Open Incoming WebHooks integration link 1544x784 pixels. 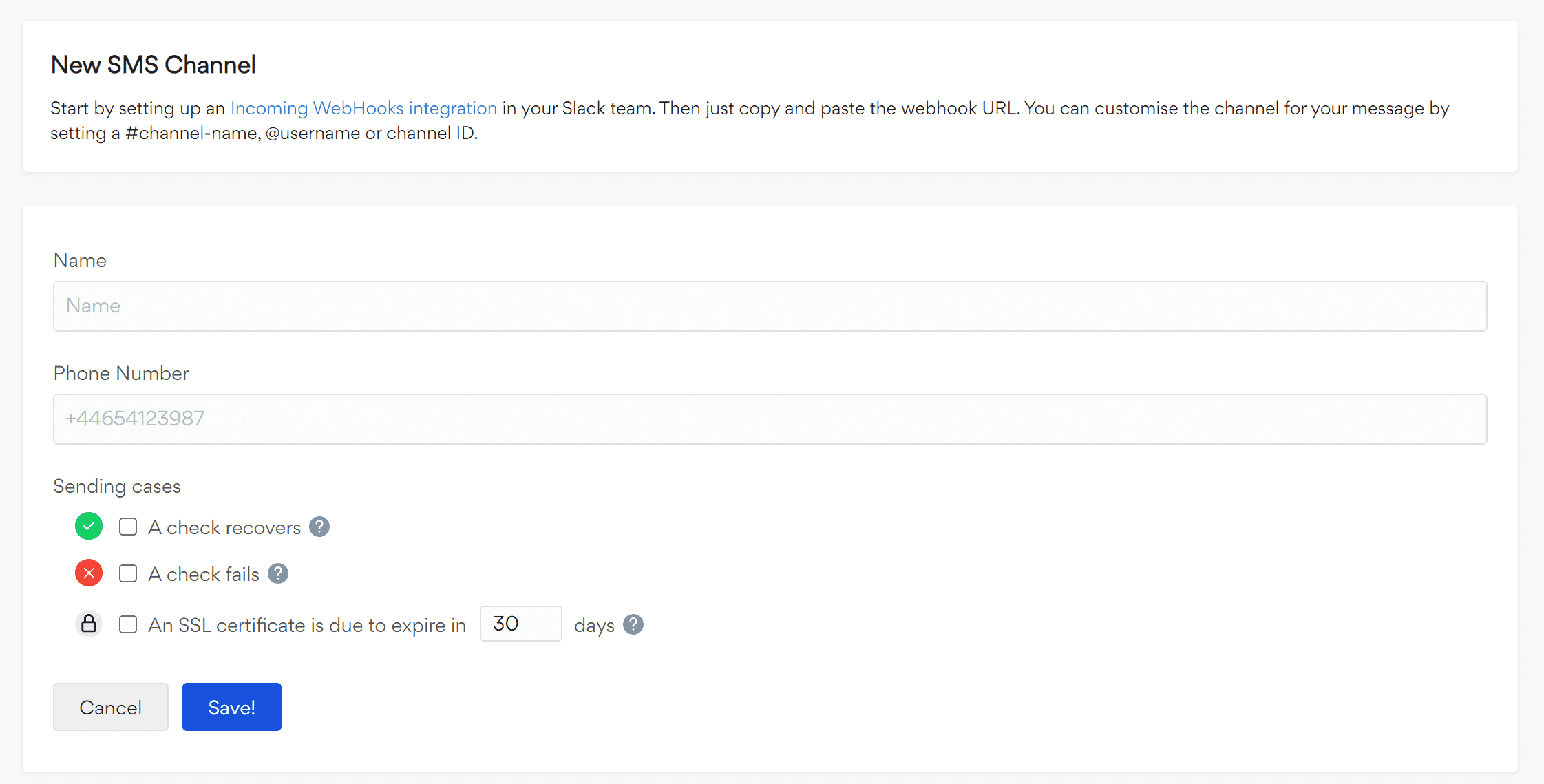[363, 108]
